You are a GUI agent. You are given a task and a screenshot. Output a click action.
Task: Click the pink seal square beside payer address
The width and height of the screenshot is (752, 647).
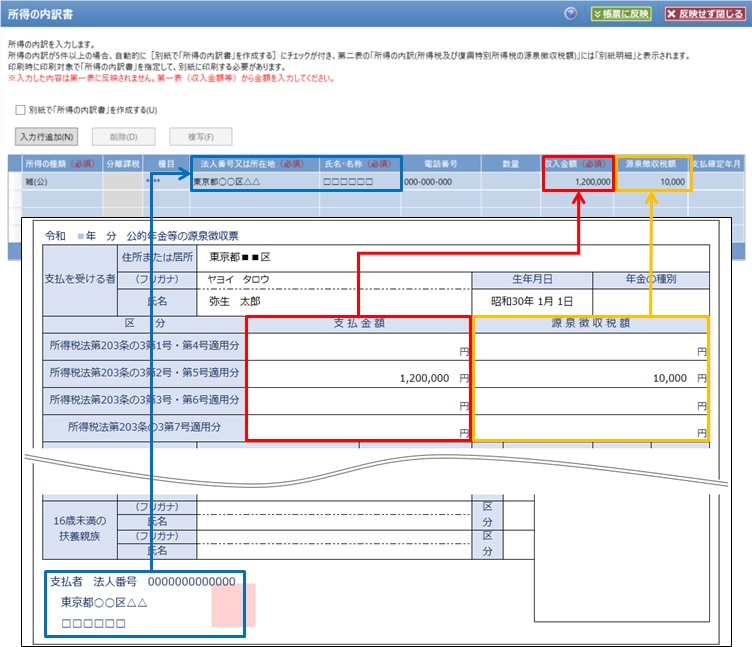tap(233, 605)
